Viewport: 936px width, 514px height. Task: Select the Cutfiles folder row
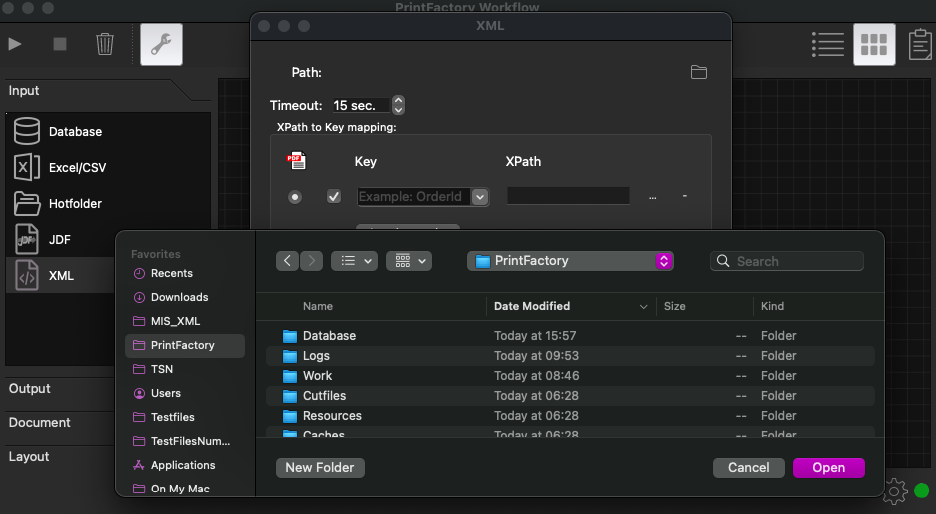570,396
